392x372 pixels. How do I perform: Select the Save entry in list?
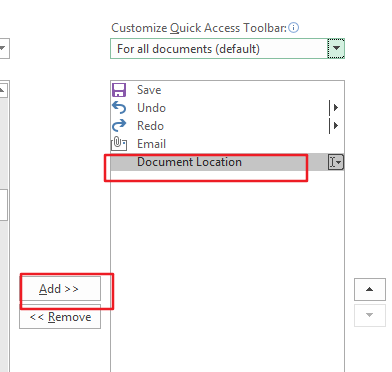[x=227, y=90]
